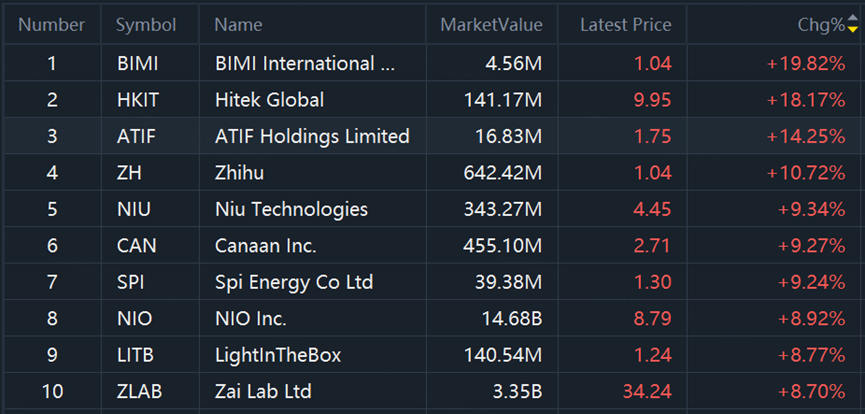Click NIO's 14.68B market value
This screenshot has width=865, height=414.
(510, 319)
